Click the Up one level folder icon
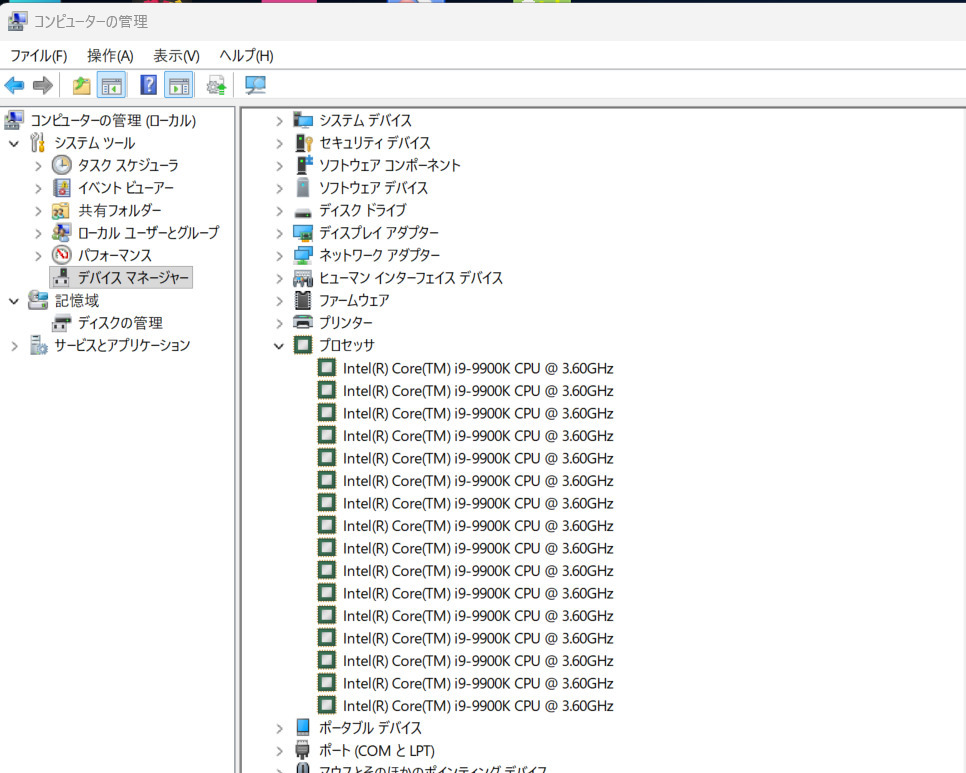This screenshot has height=773, width=966. (x=81, y=86)
